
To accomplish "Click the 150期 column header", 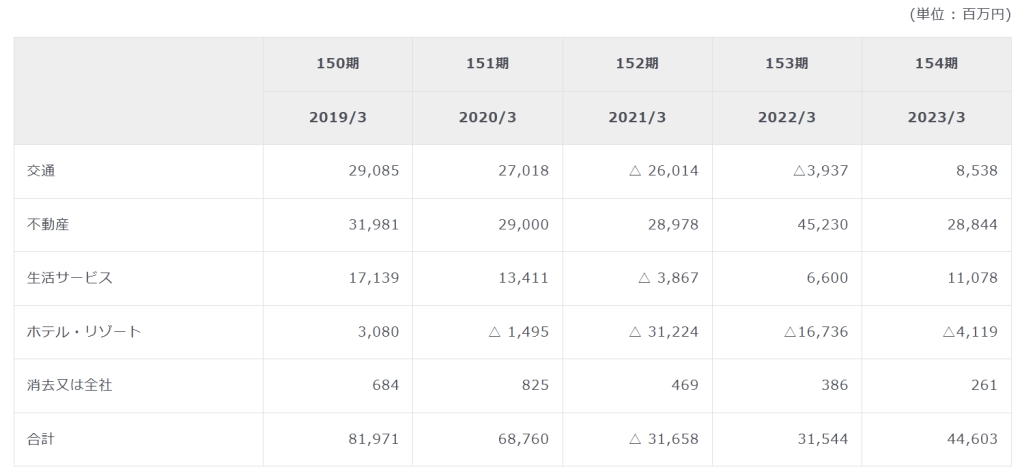I will pos(337,64).
